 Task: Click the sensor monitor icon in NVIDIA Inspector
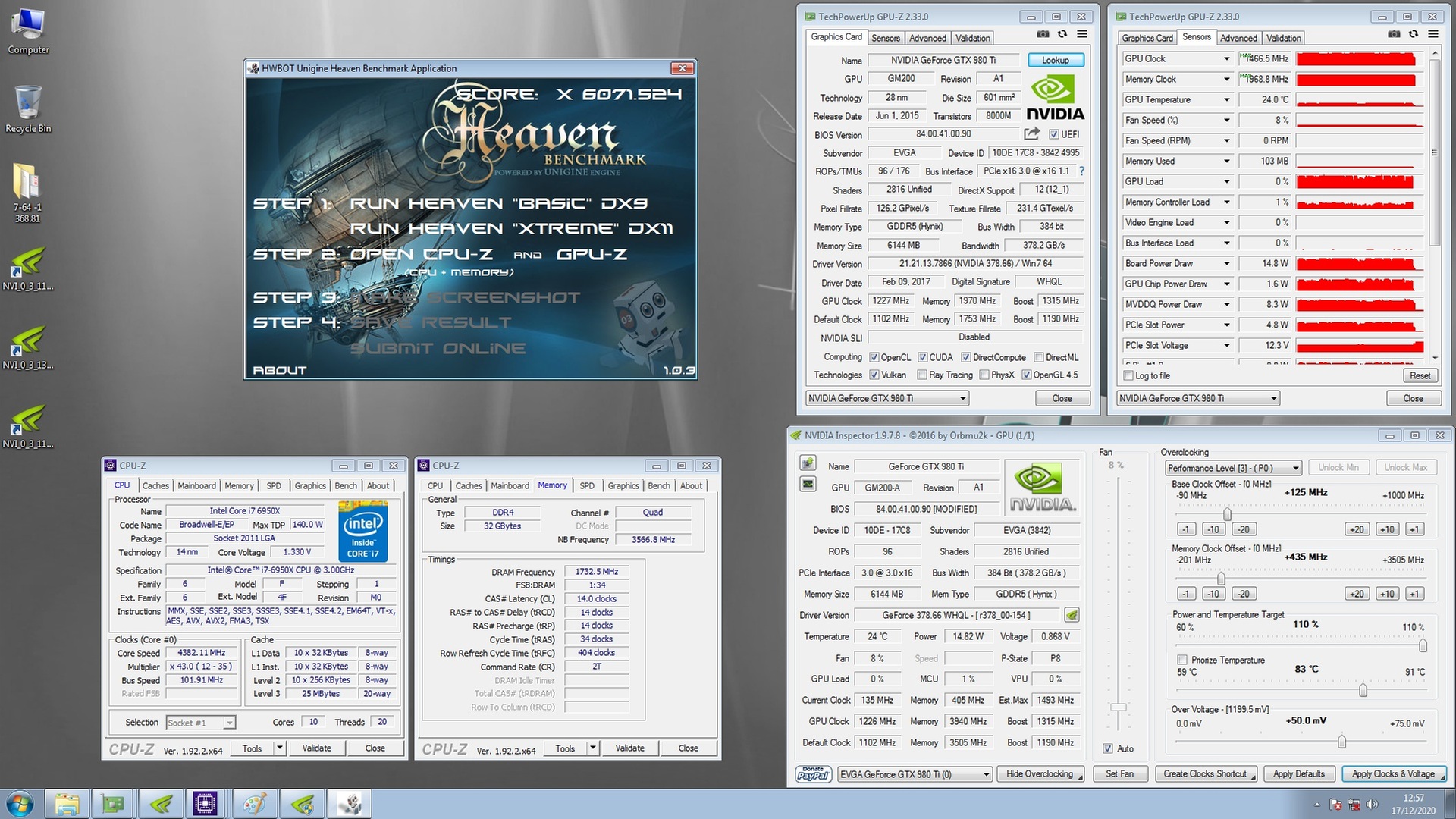[808, 484]
